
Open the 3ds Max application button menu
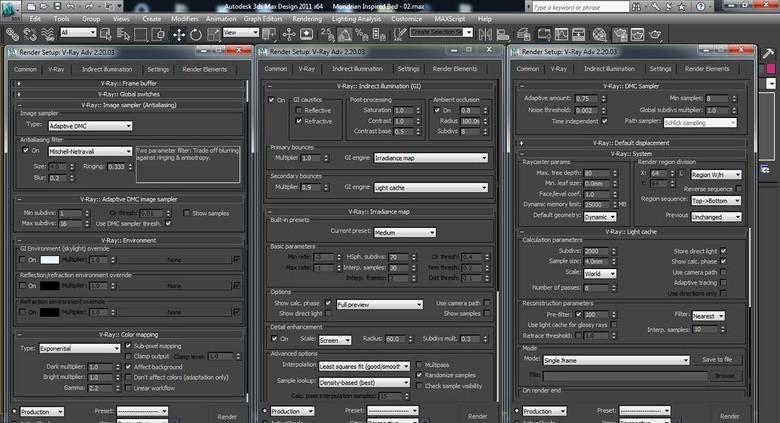[10, 9]
